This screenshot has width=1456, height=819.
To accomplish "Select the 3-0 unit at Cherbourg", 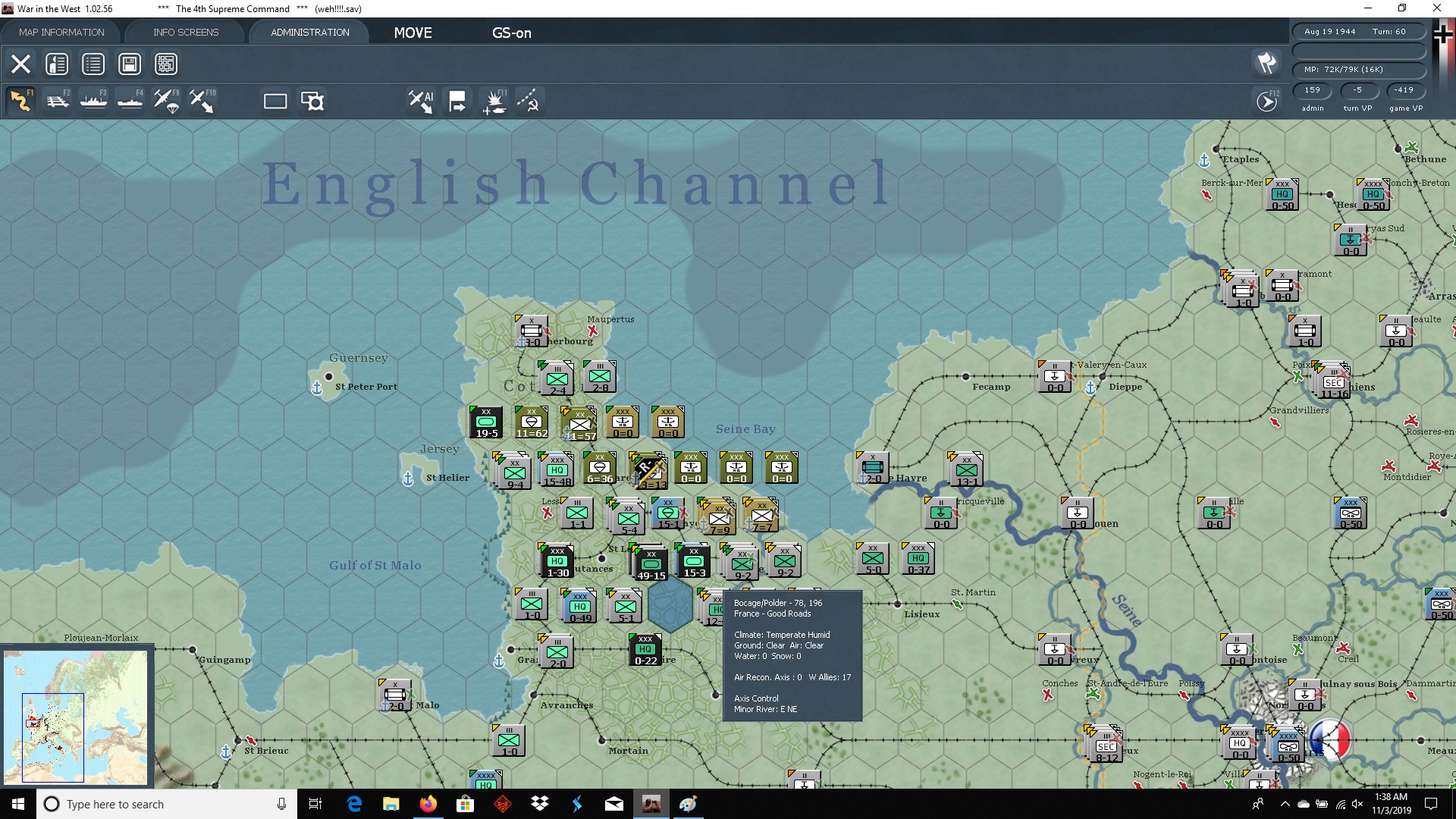I will 532,331.
